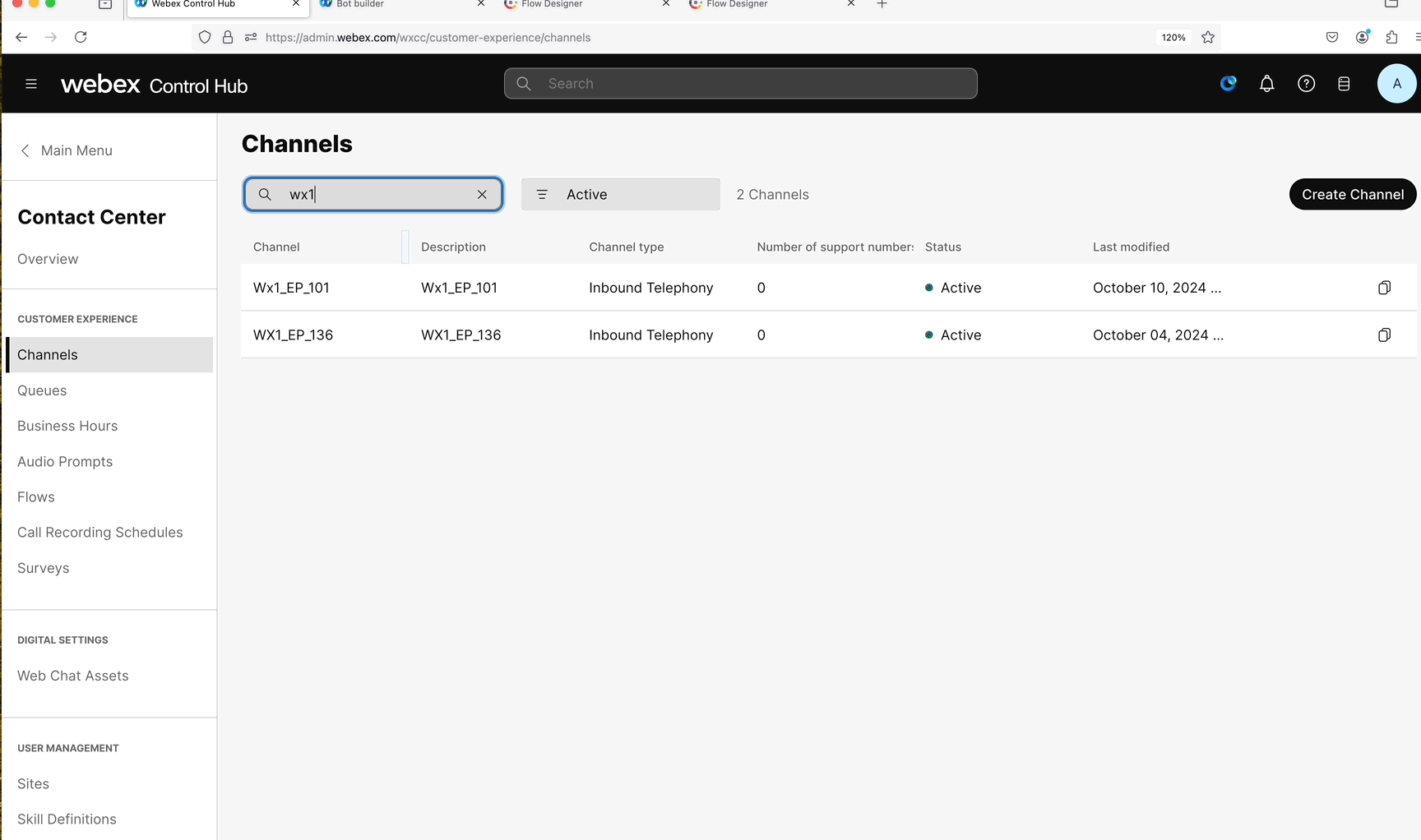Open the tasks list icon in header
Viewport: 1421px width, 840px height.
pos(1344,84)
